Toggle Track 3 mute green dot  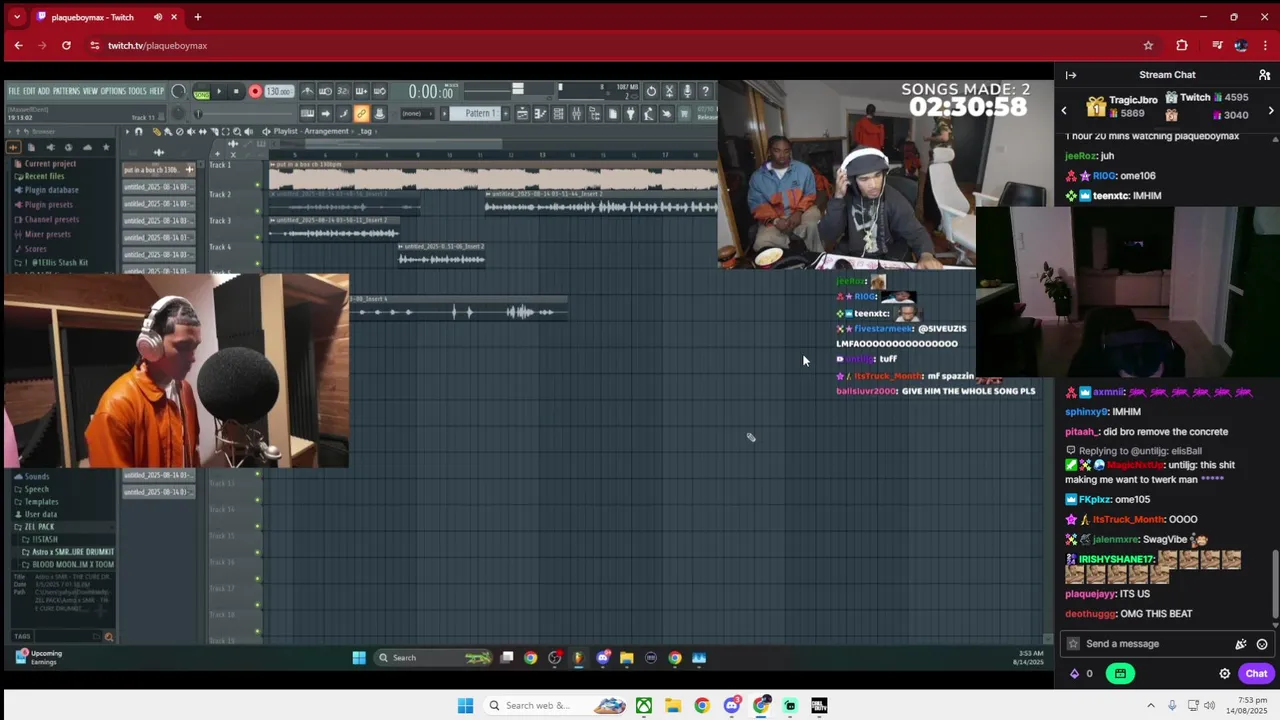257,237
